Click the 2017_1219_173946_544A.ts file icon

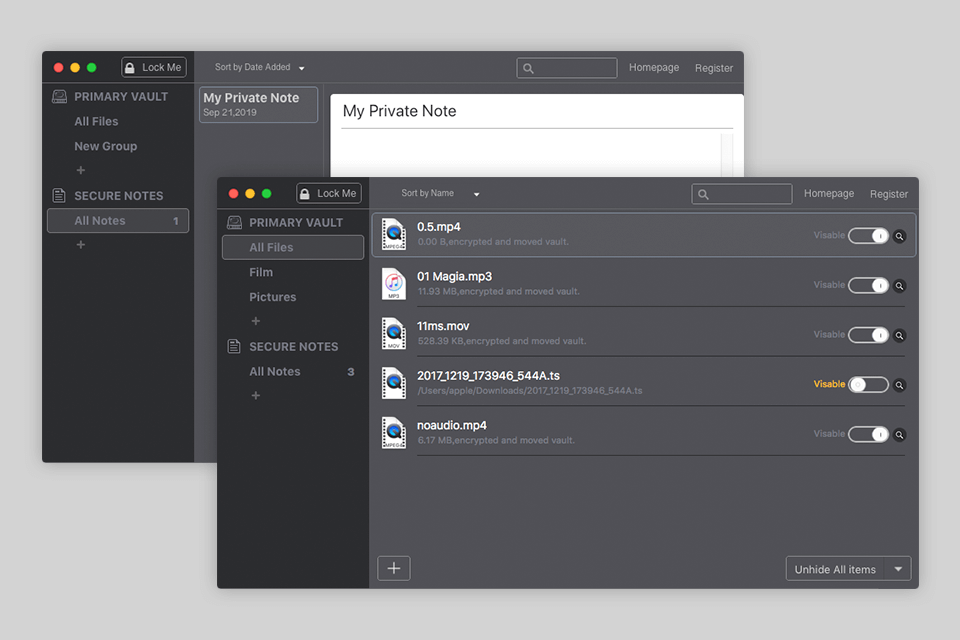coord(394,383)
